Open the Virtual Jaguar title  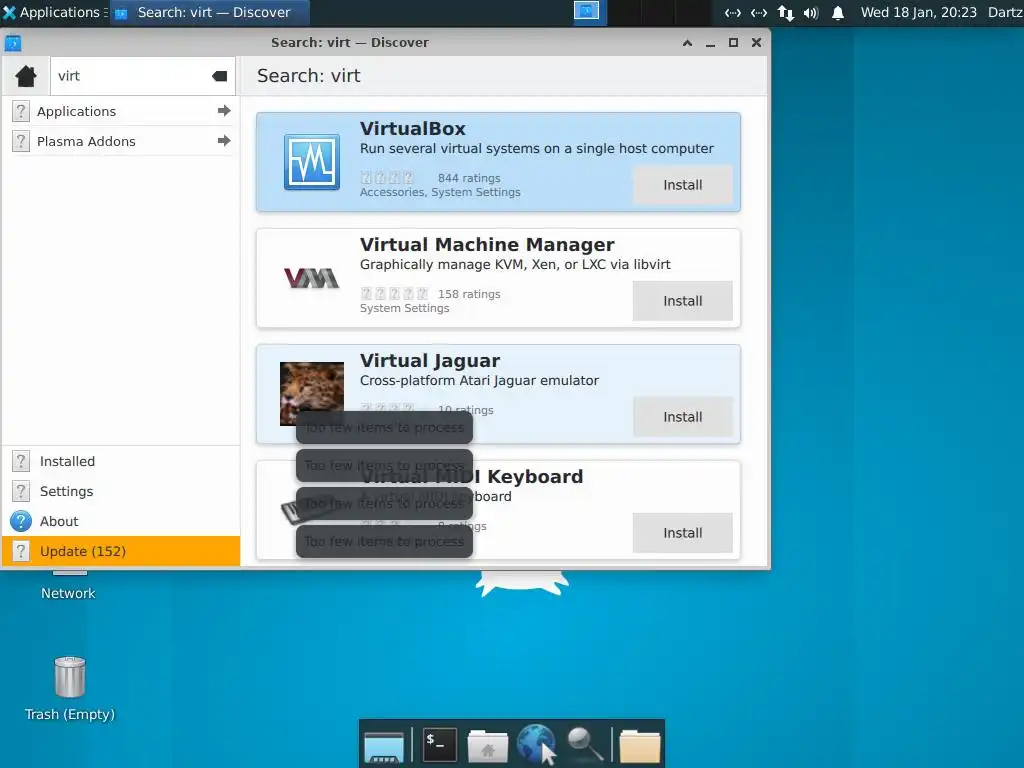pyautogui.click(x=430, y=360)
